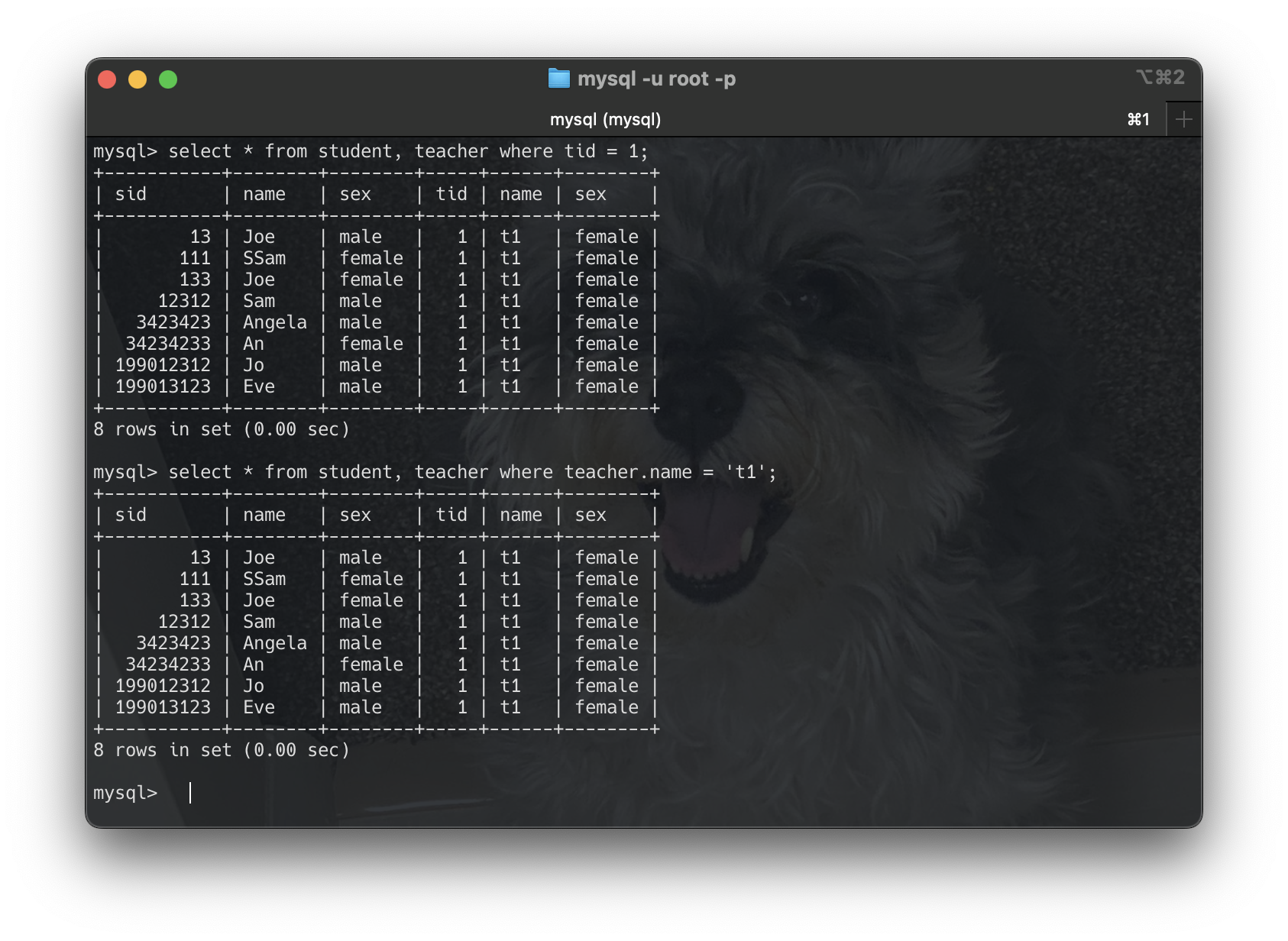Open a new tab with the plus button
The width and height of the screenshot is (1288, 941).
coord(1183,118)
